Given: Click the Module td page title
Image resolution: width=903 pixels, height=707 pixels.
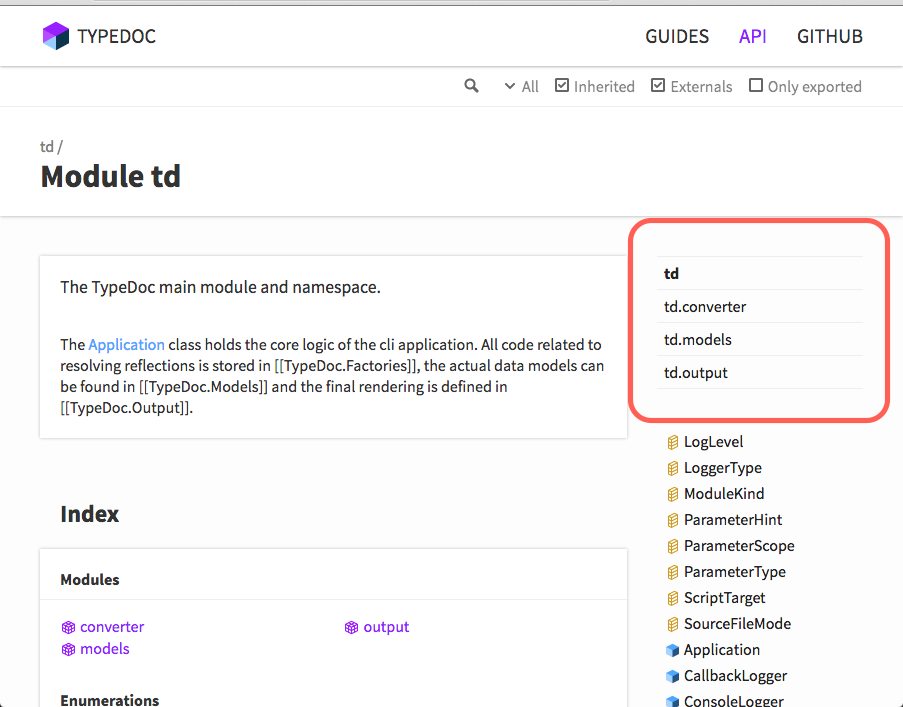Looking at the screenshot, I should tap(111, 176).
